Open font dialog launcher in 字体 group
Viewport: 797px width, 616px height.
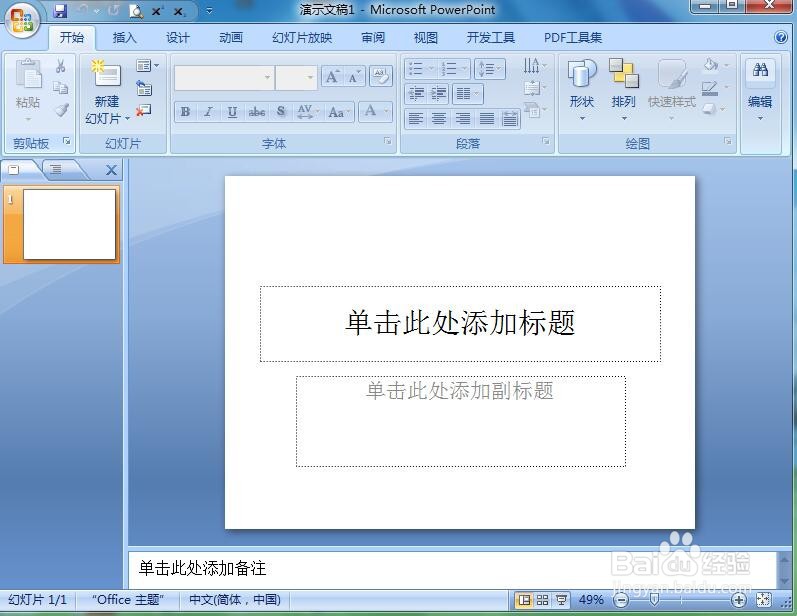pyautogui.click(x=387, y=141)
